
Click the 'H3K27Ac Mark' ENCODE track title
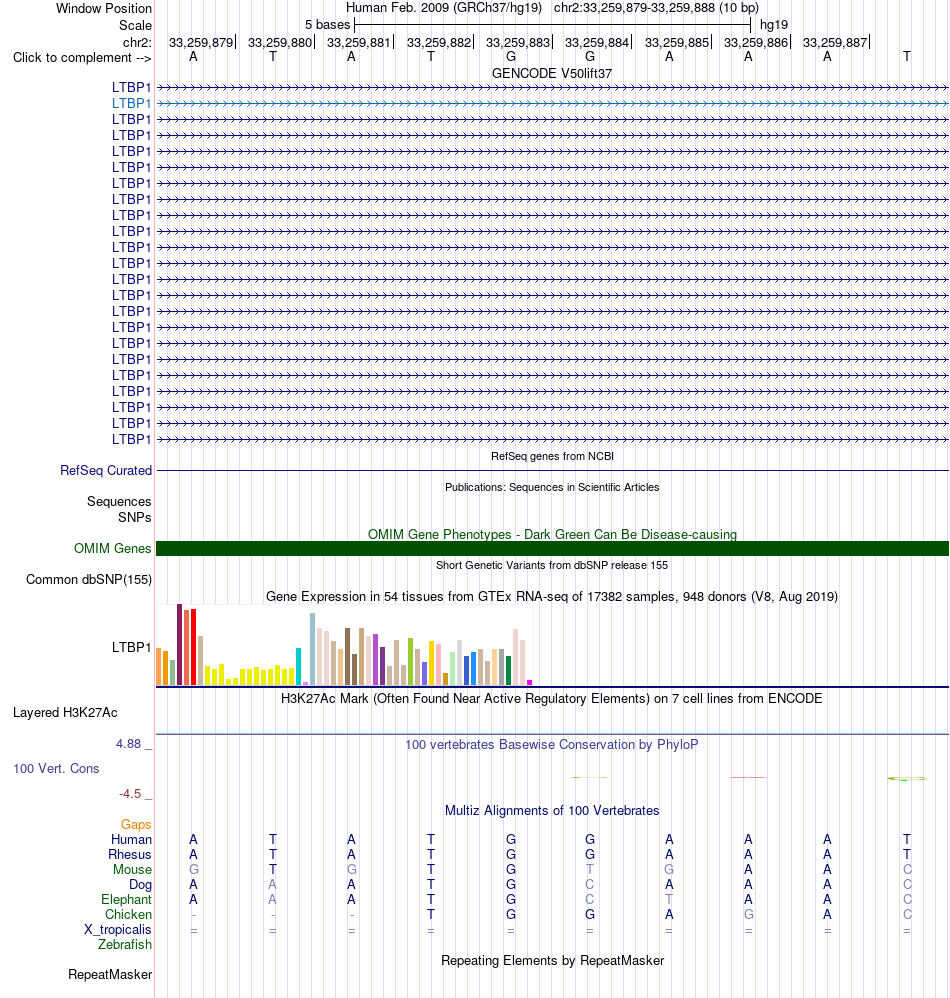552,699
